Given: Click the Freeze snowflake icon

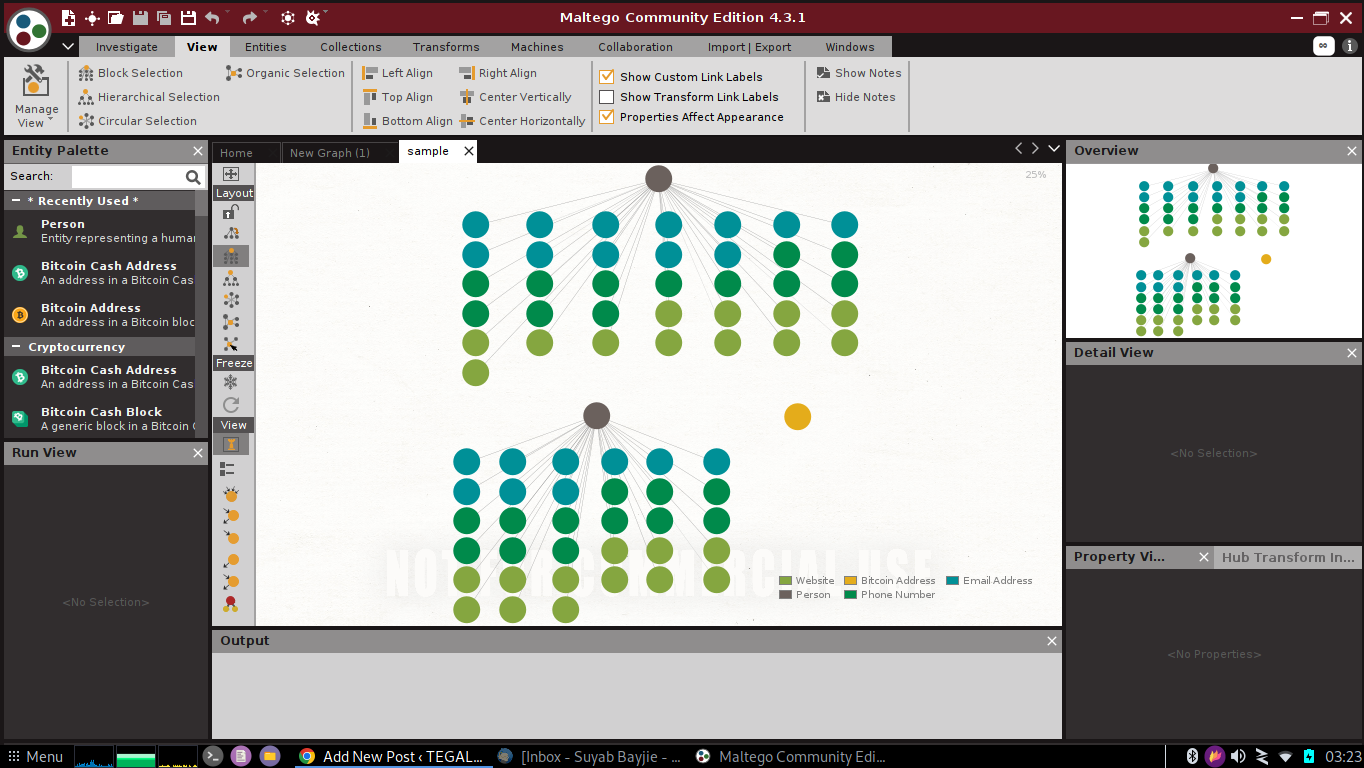Looking at the screenshot, I should point(232,381).
